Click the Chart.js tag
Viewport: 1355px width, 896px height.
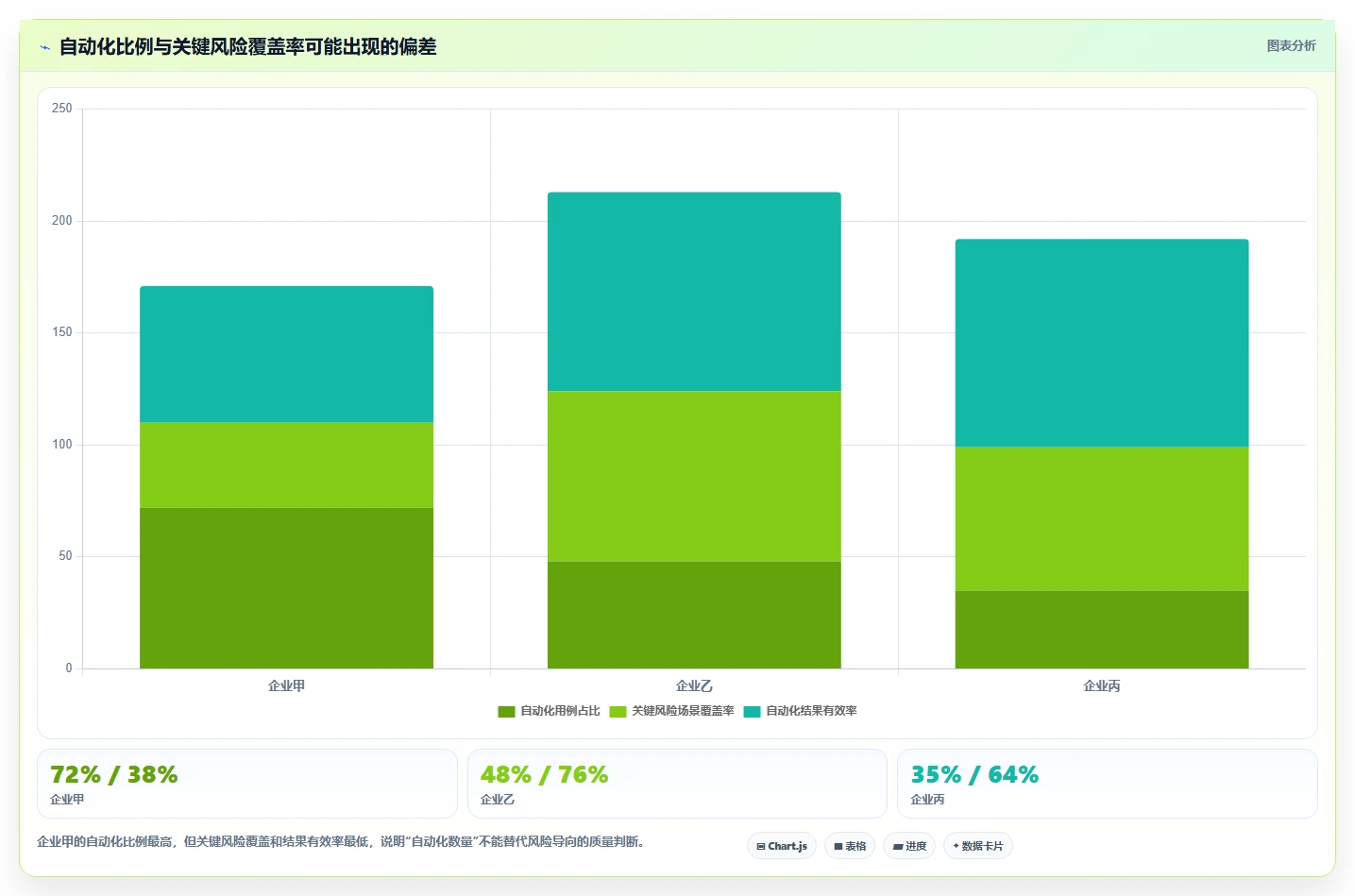point(782,846)
